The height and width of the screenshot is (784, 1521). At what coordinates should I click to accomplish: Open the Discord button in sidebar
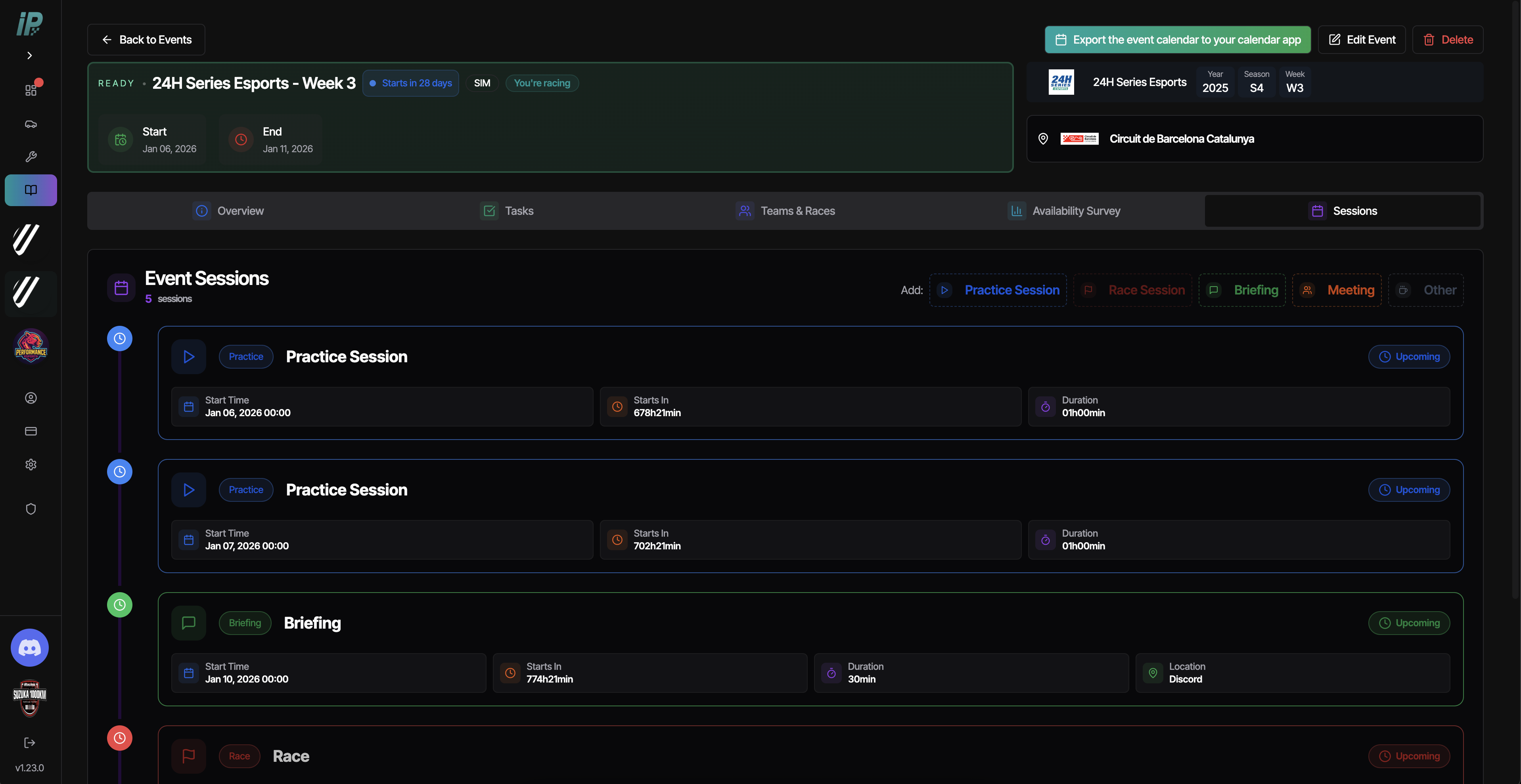(29, 648)
